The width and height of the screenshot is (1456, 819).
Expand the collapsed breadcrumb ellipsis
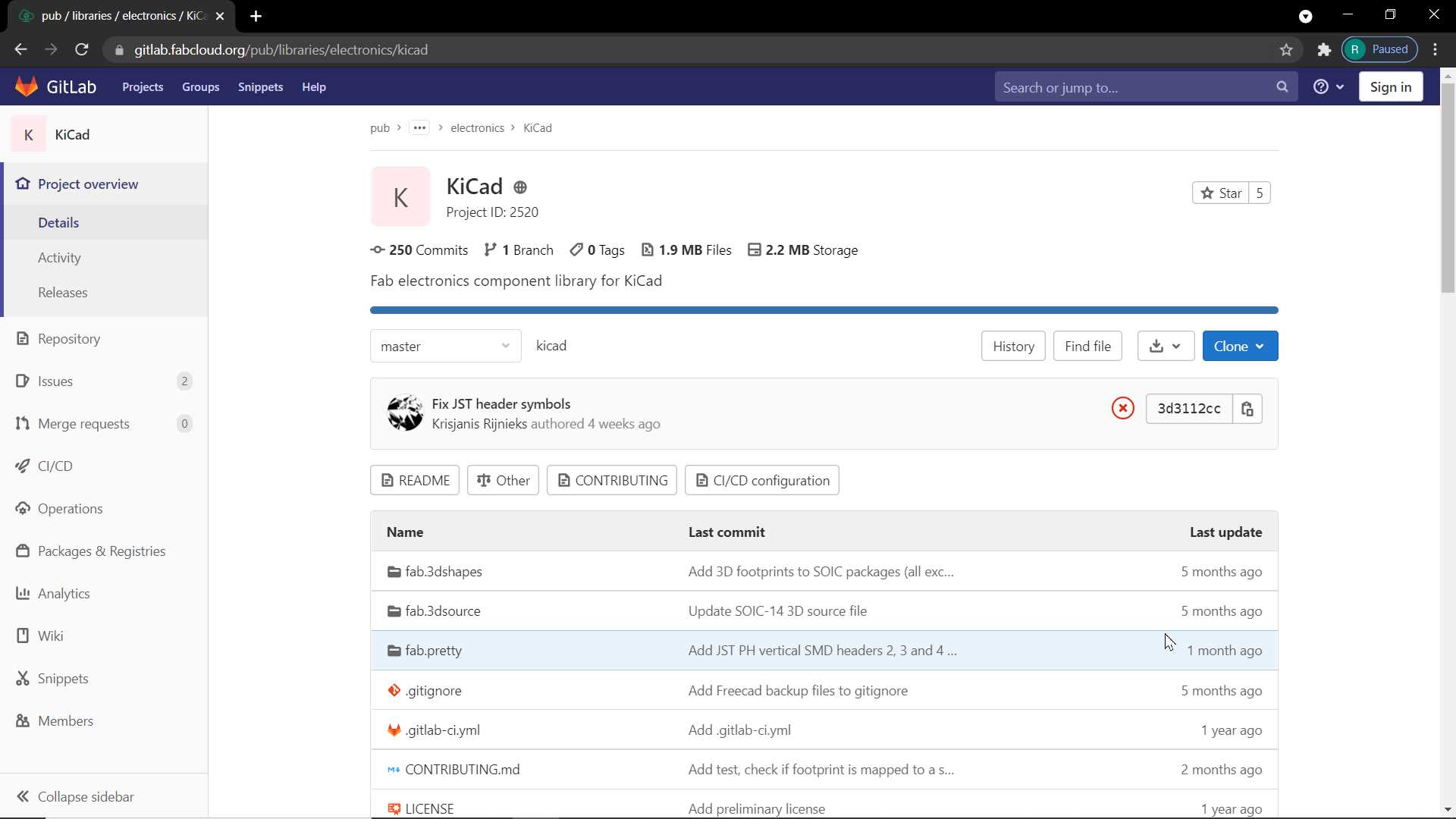click(x=419, y=127)
